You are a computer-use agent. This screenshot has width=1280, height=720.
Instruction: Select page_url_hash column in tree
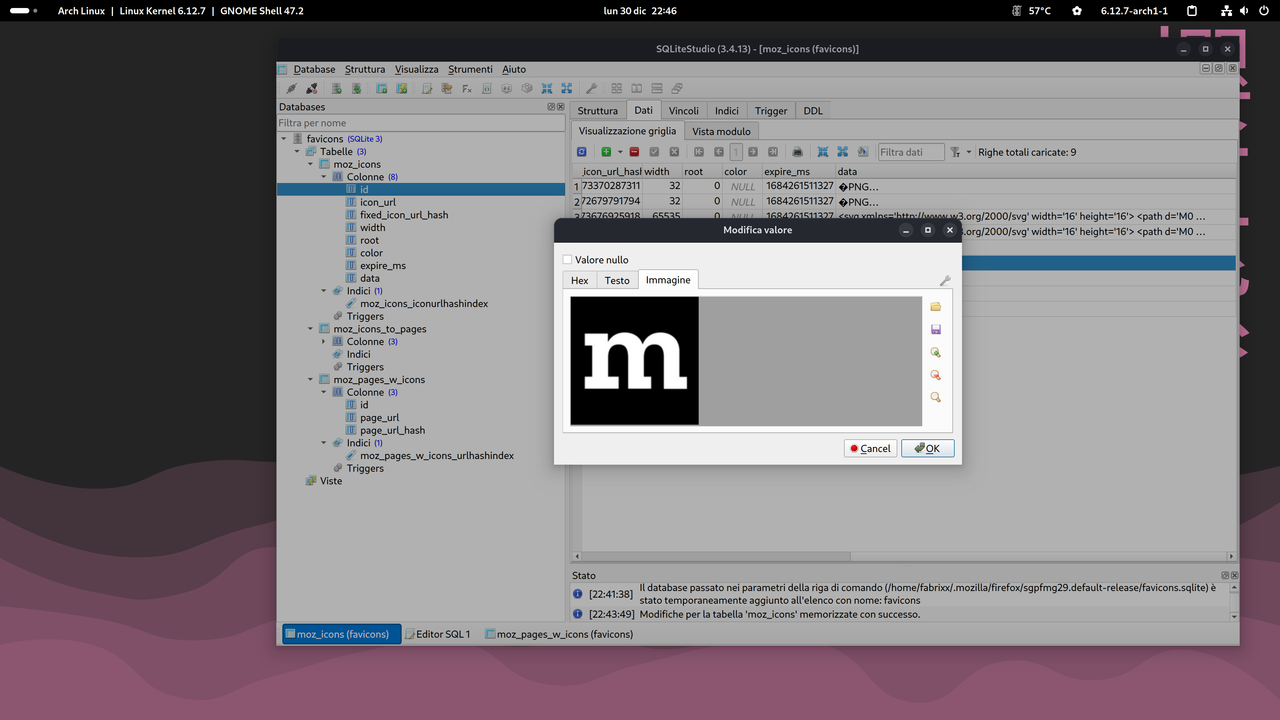[x=393, y=431]
